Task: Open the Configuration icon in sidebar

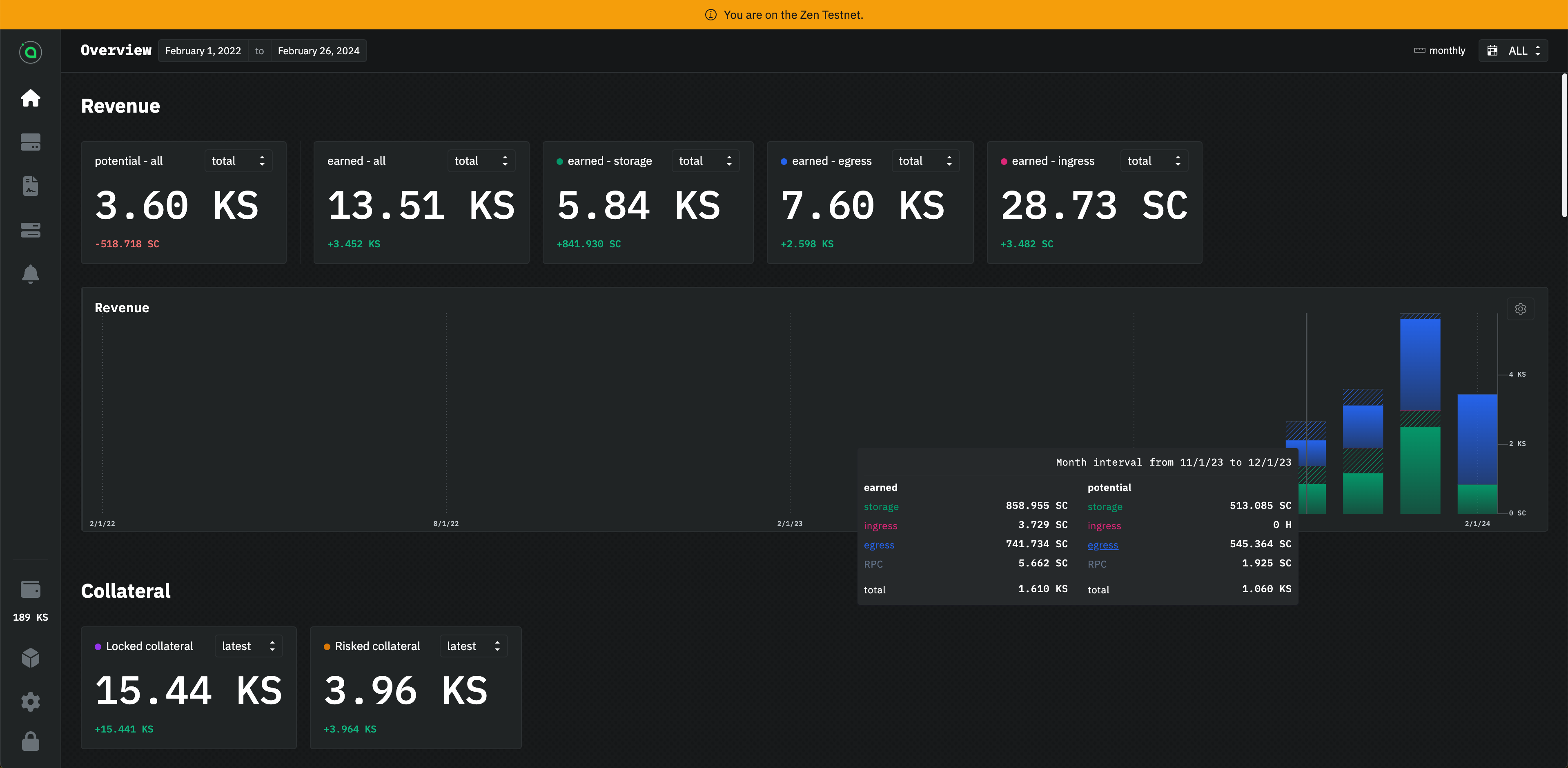Action: [31, 230]
